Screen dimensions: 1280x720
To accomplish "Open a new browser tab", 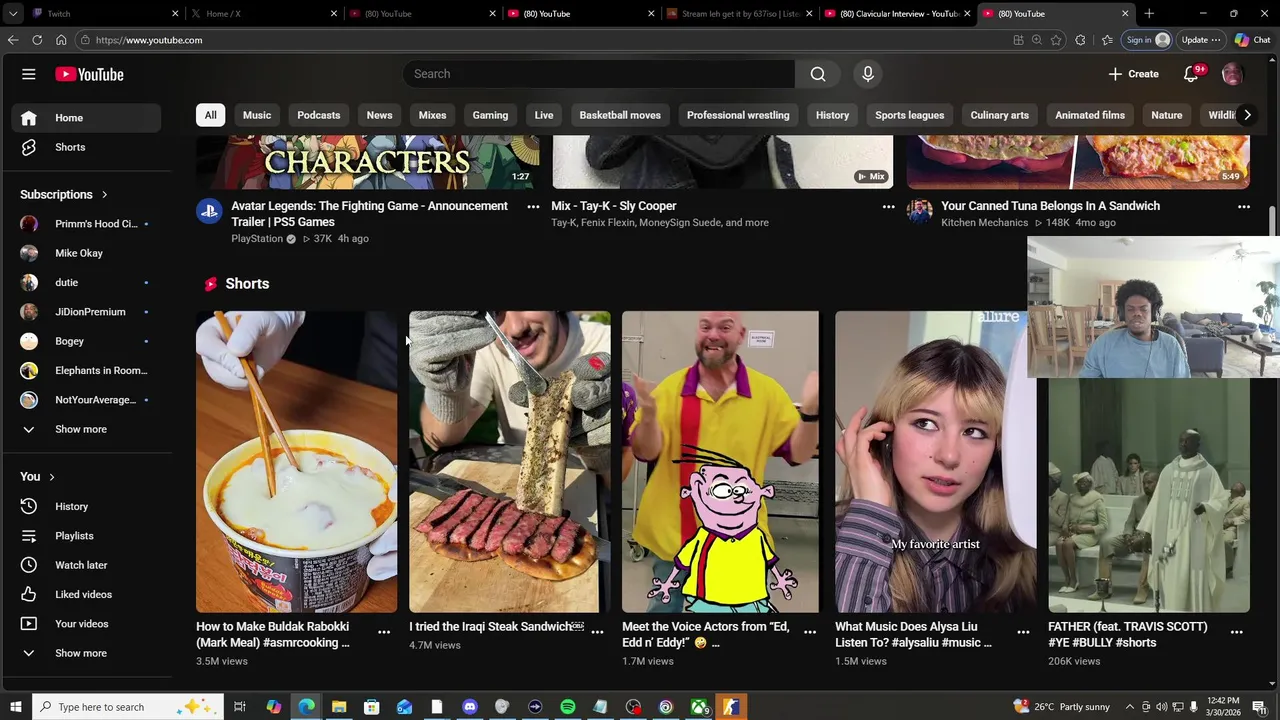I will 1149,14.
